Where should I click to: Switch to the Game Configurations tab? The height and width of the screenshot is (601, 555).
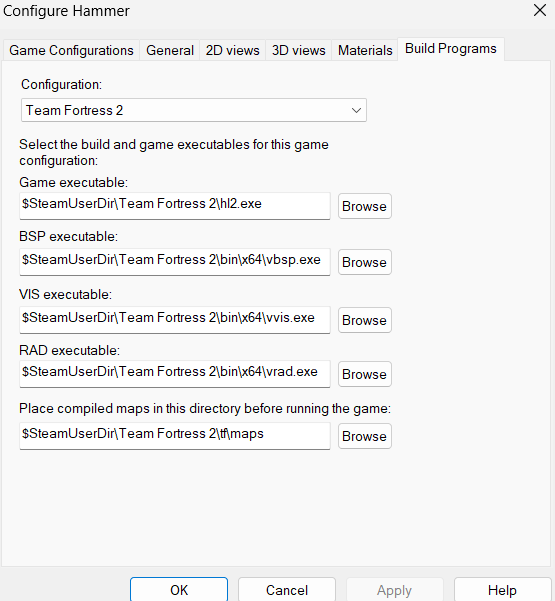71,50
